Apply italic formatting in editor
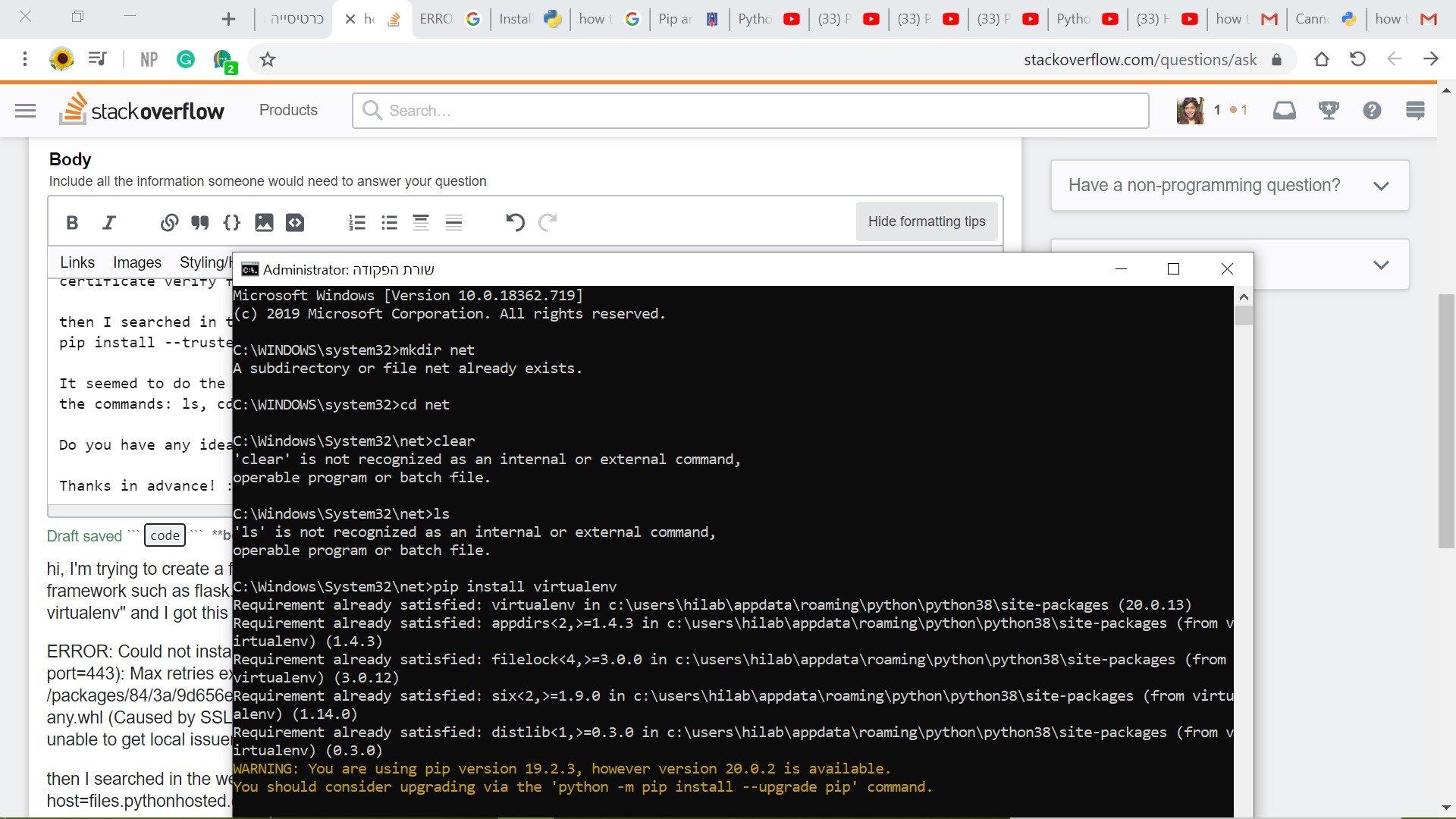 [x=109, y=223]
